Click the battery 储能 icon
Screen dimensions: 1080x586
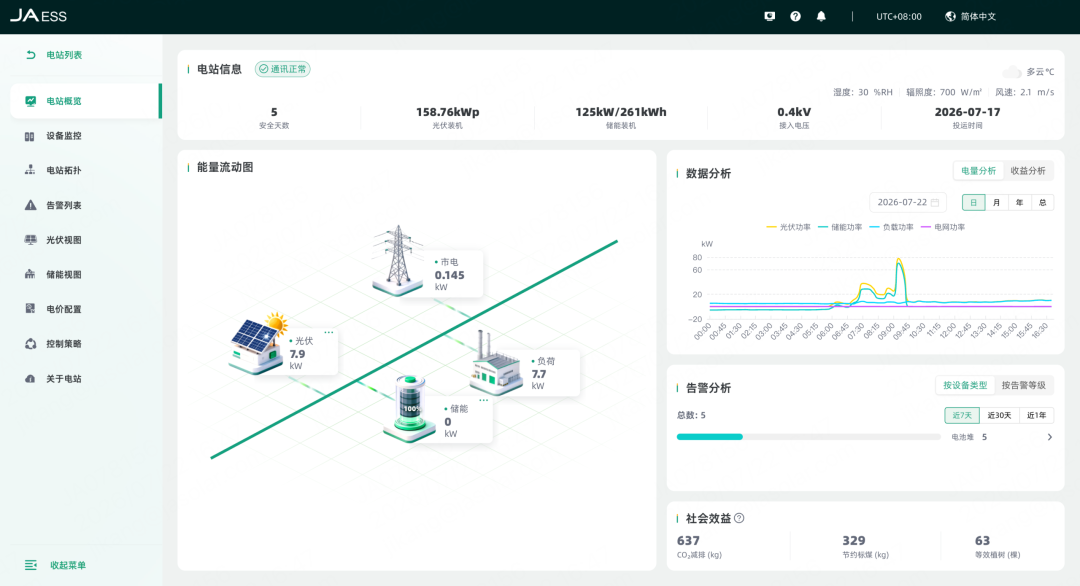[410, 408]
